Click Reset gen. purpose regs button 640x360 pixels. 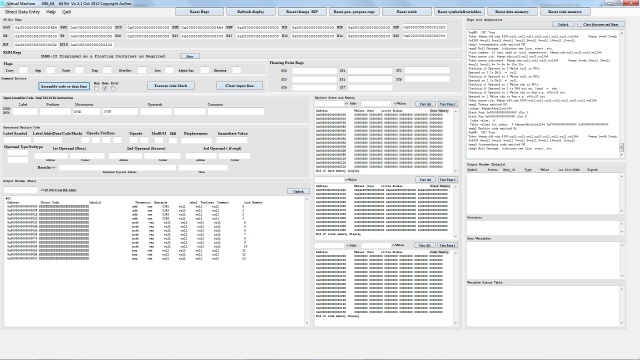point(354,12)
